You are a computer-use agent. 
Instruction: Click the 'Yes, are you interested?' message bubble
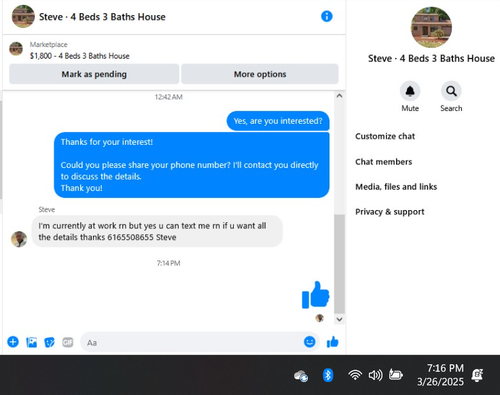coord(278,121)
